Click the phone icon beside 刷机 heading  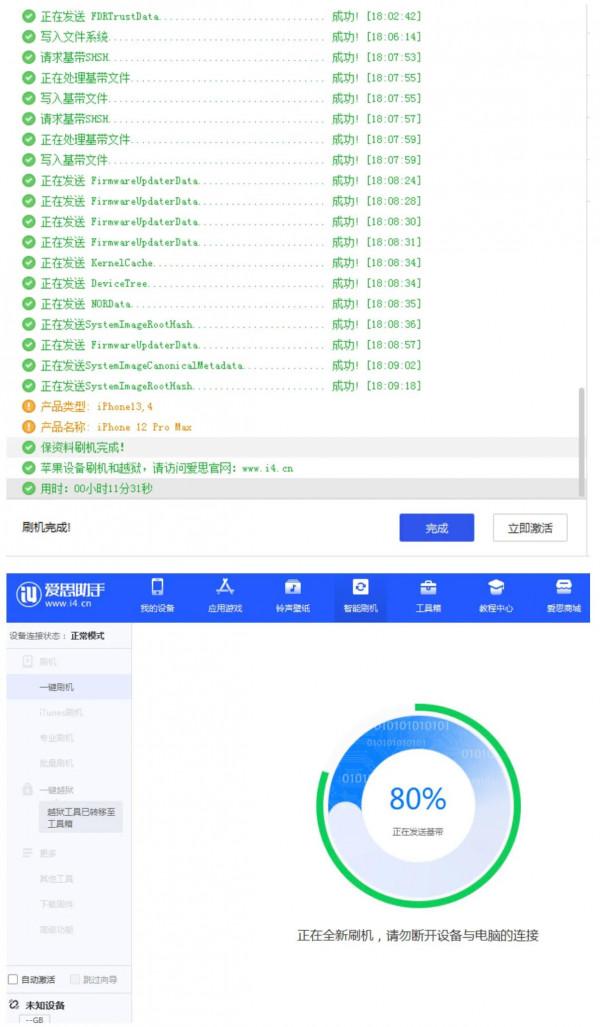click(x=28, y=662)
